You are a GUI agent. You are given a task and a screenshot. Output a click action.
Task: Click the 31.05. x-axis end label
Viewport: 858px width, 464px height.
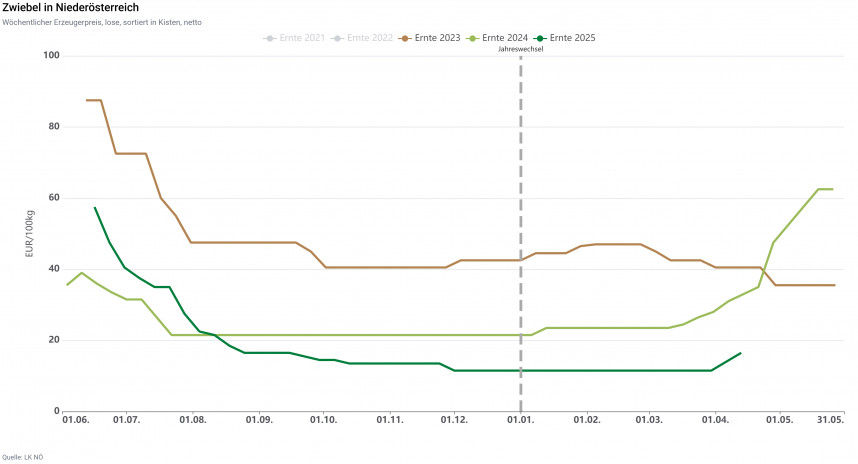831,420
